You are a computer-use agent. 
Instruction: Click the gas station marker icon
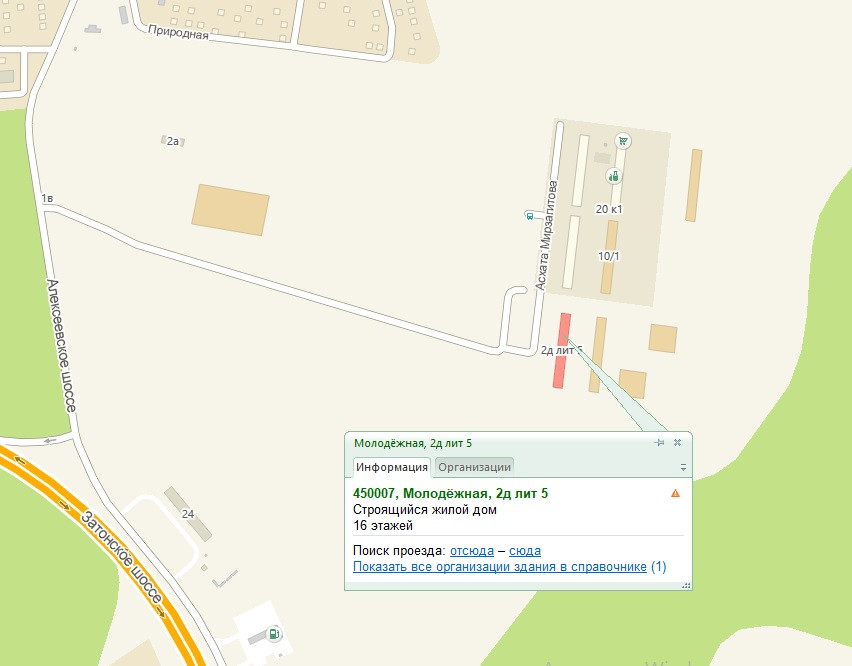click(x=274, y=633)
